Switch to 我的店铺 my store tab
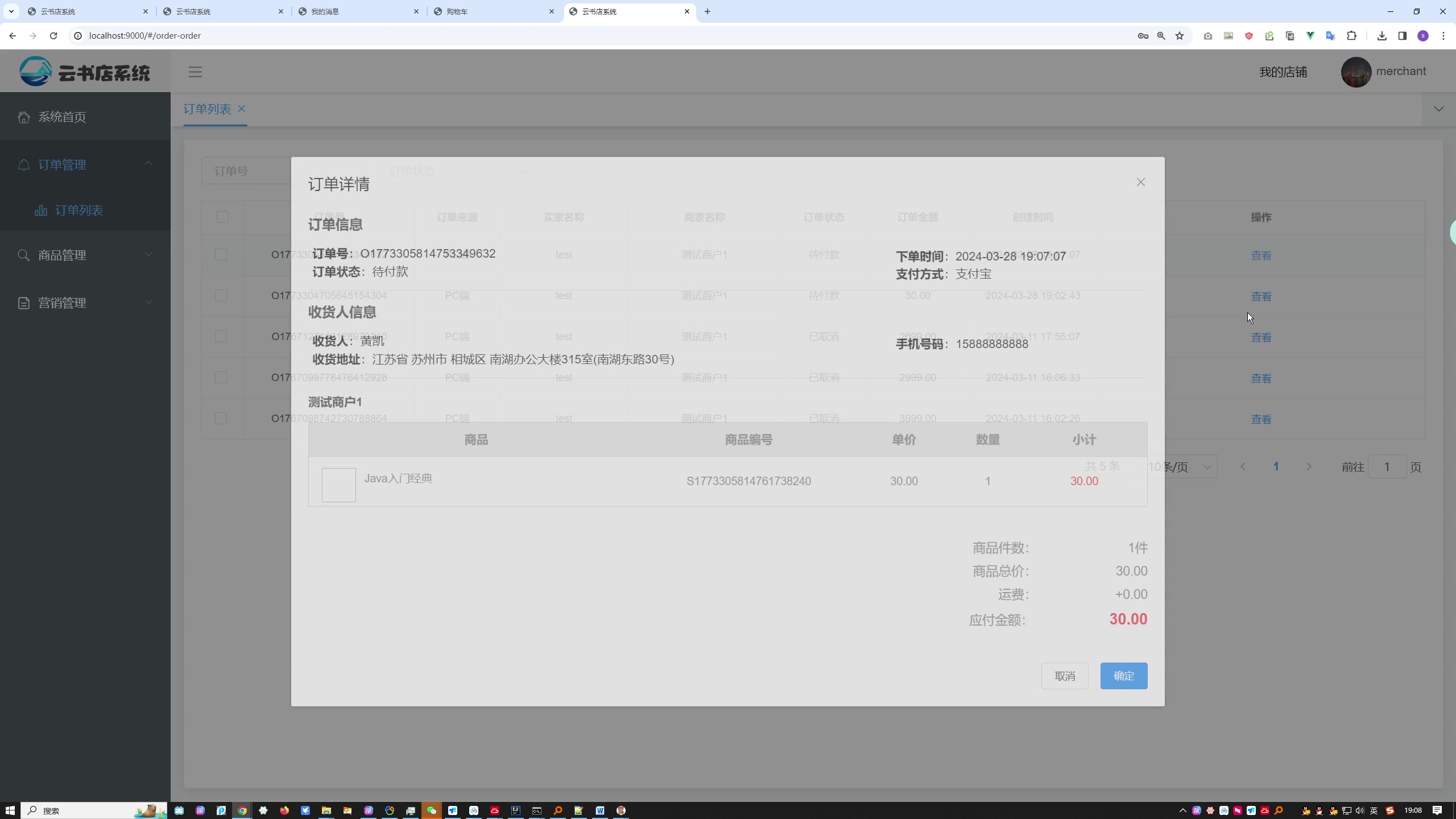The width and height of the screenshot is (1456, 819). click(x=1283, y=71)
